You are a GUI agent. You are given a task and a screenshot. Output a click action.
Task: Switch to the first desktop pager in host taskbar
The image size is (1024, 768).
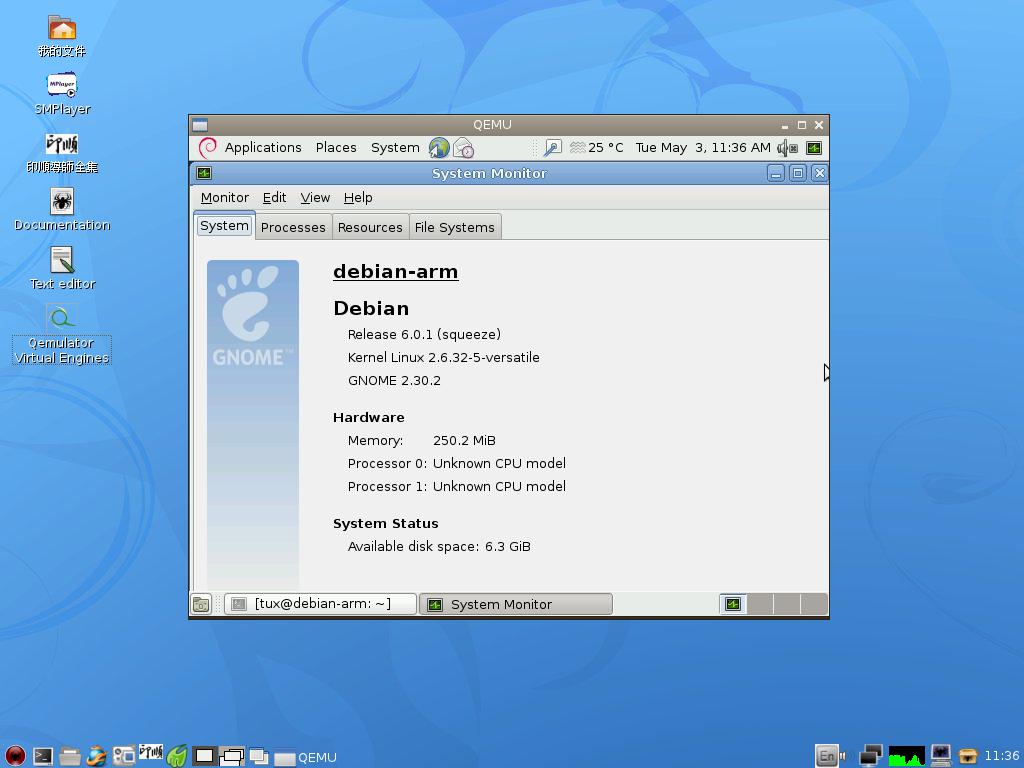(204, 756)
